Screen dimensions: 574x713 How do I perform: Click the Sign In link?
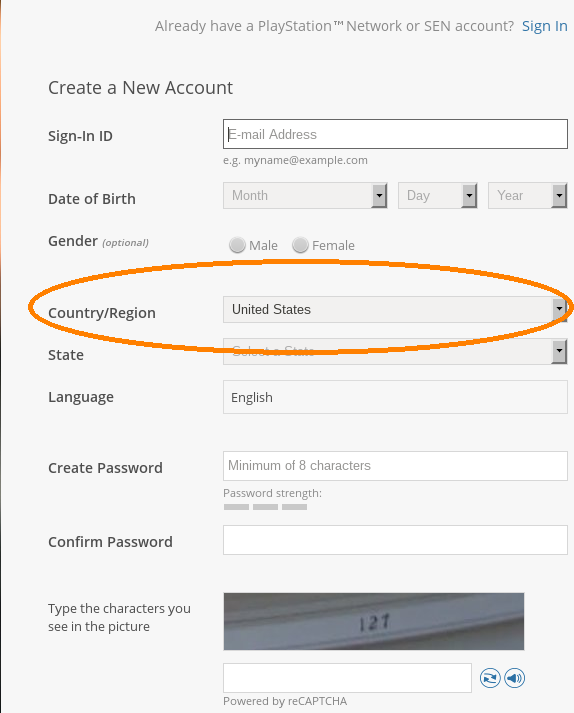tap(544, 26)
